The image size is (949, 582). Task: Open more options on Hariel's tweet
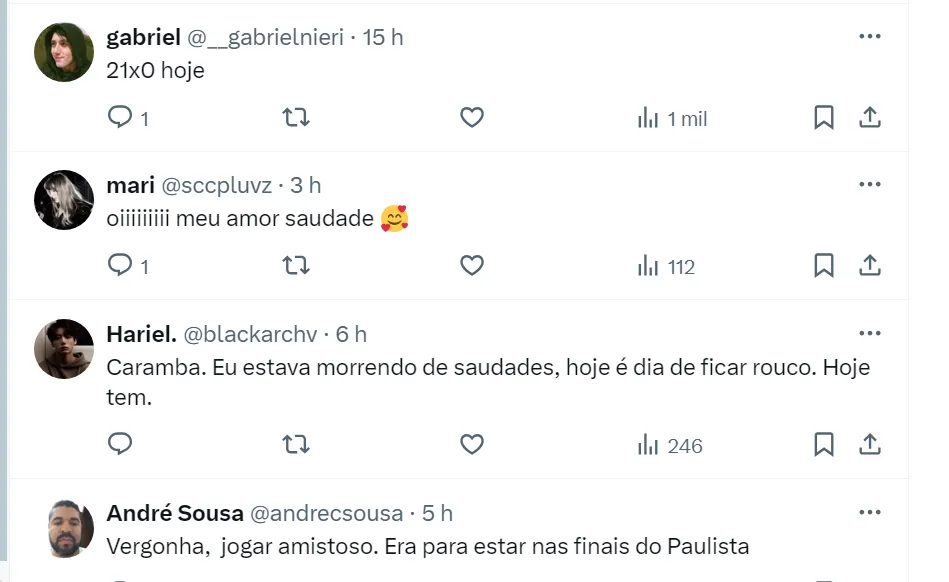point(870,333)
